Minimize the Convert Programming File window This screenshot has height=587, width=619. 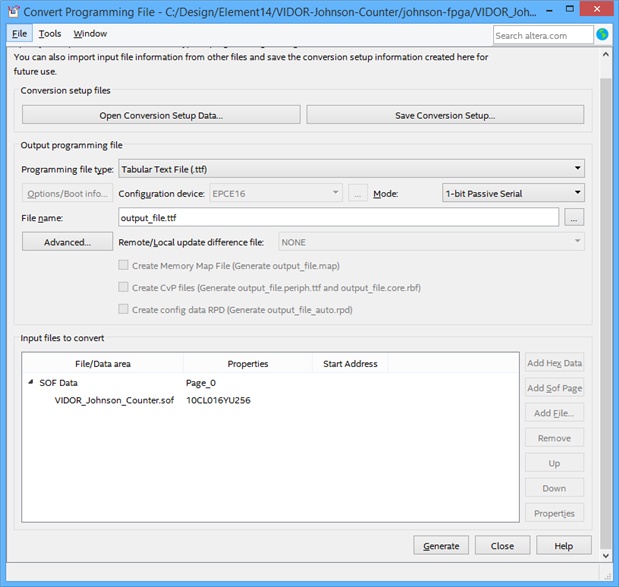click(549, 10)
